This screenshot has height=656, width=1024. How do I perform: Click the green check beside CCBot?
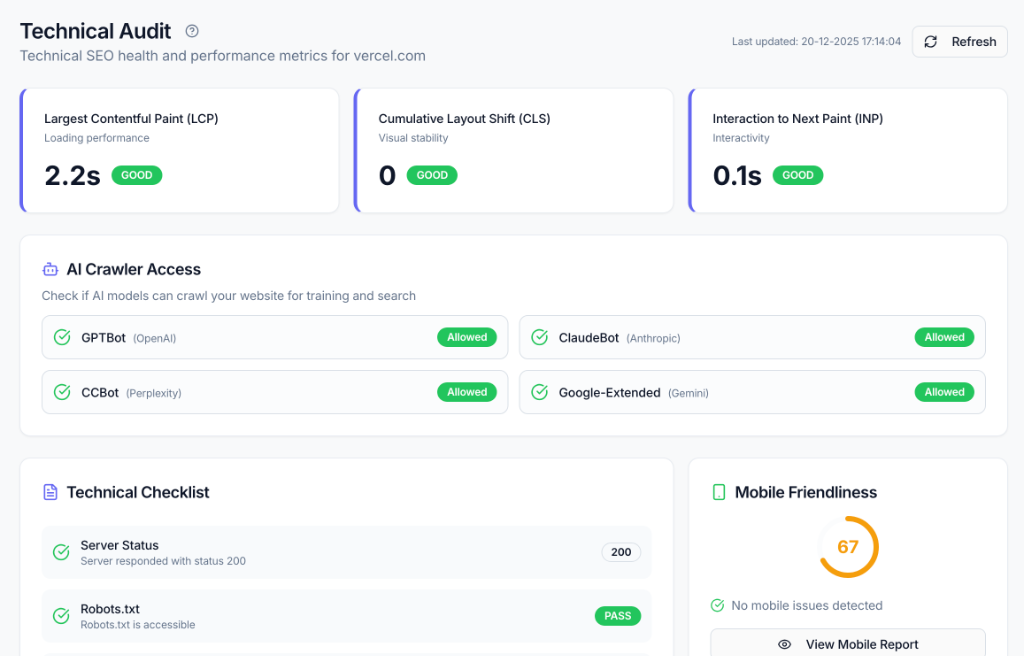[60, 392]
